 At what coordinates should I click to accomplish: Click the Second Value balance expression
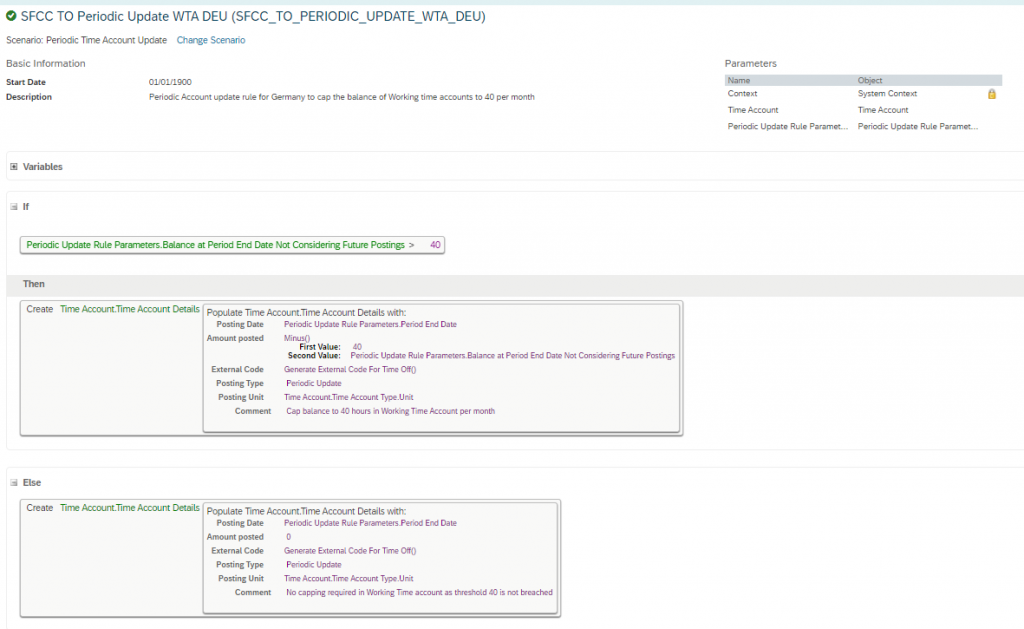click(513, 355)
